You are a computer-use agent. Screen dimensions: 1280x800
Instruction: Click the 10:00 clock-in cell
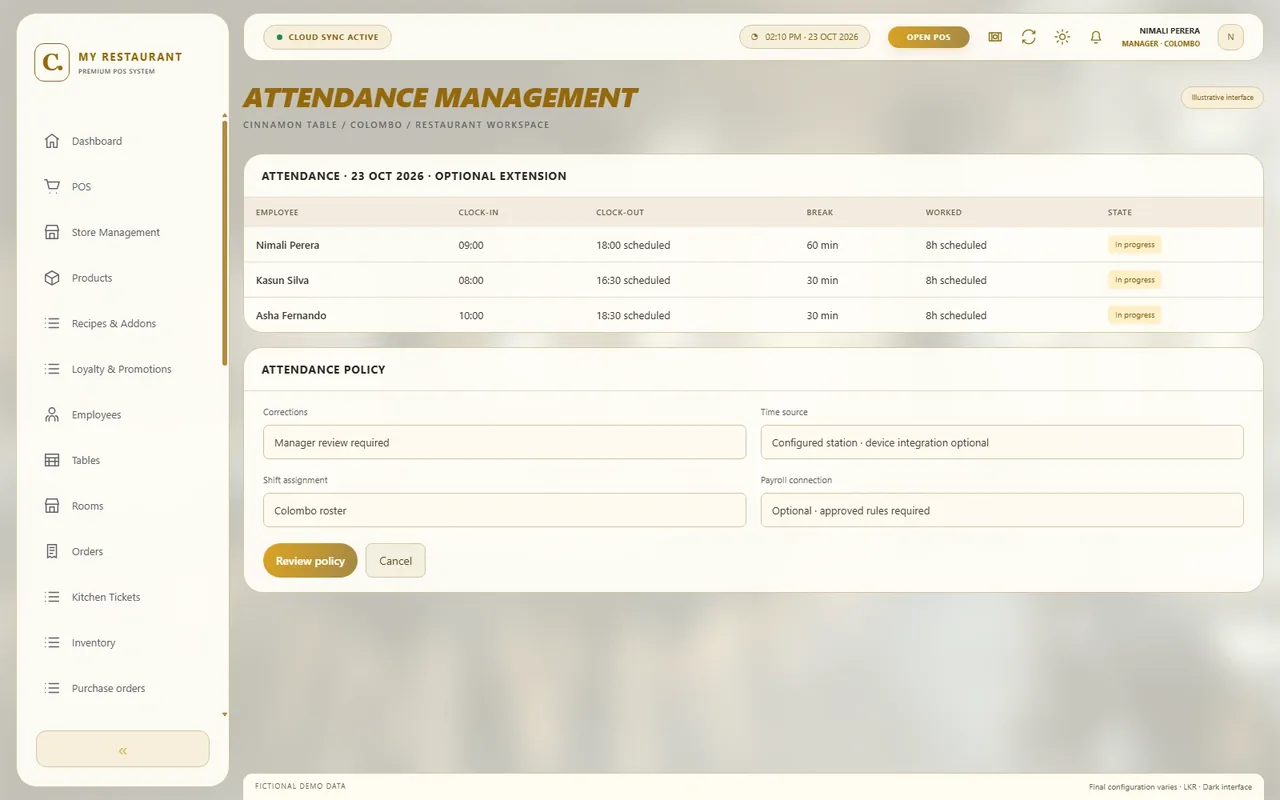pos(471,315)
